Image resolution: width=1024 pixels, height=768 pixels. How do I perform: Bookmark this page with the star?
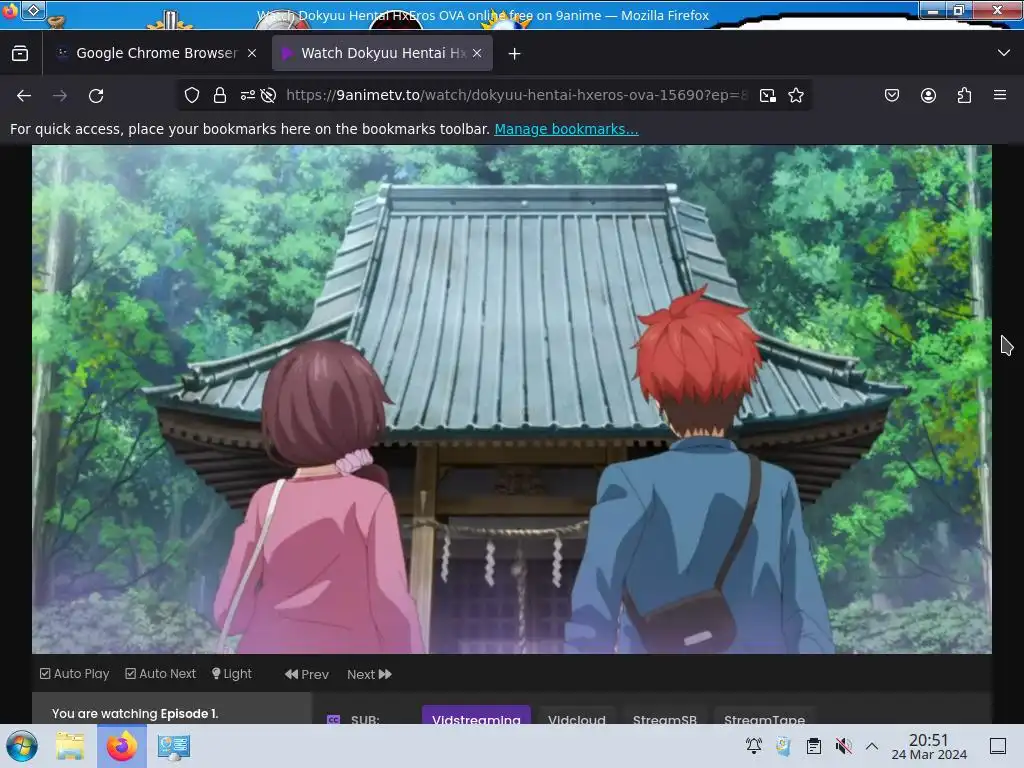click(795, 95)
